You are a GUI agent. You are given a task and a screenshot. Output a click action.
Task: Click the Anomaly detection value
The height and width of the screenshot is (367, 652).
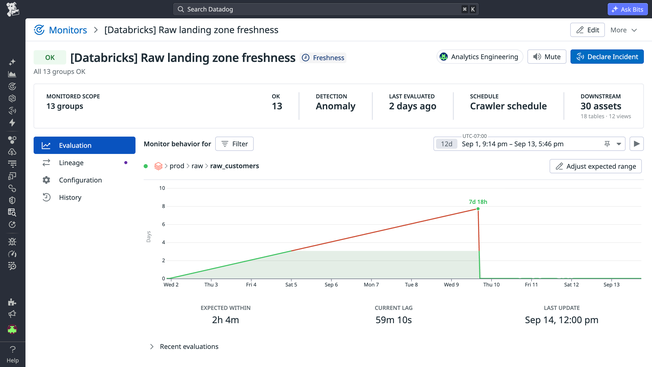coord(335,106)
